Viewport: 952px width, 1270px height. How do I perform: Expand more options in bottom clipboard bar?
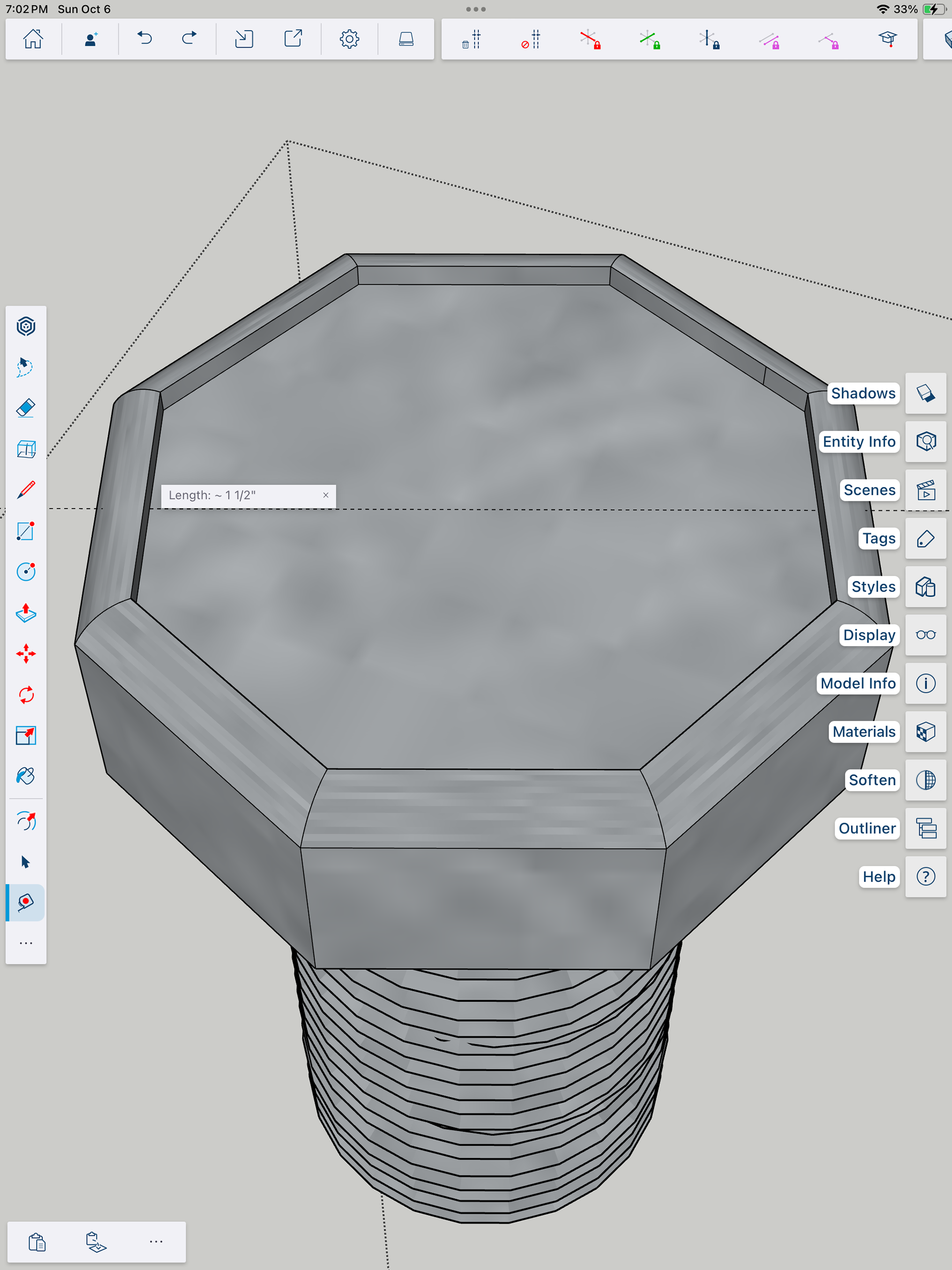click(x=156, y=1241)
